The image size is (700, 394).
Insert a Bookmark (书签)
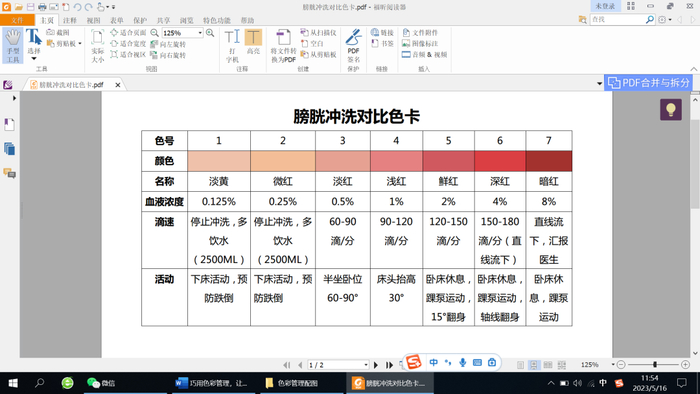[382, 44]
